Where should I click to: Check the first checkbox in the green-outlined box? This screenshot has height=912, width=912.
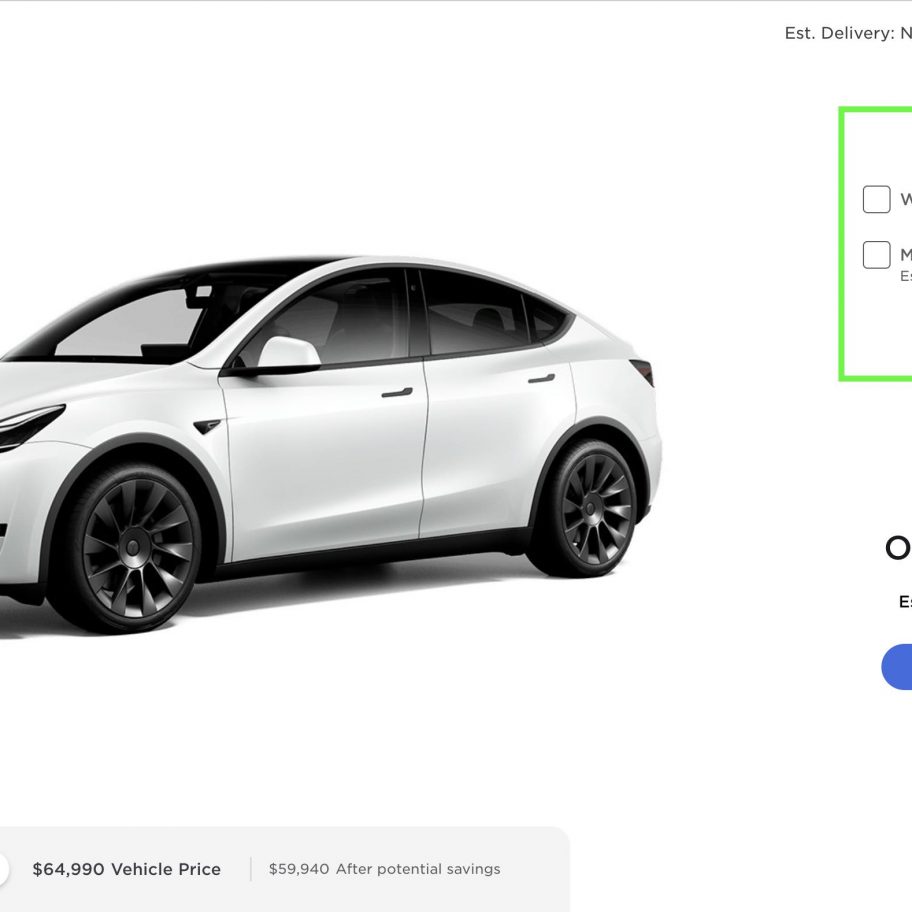[876, 200]
